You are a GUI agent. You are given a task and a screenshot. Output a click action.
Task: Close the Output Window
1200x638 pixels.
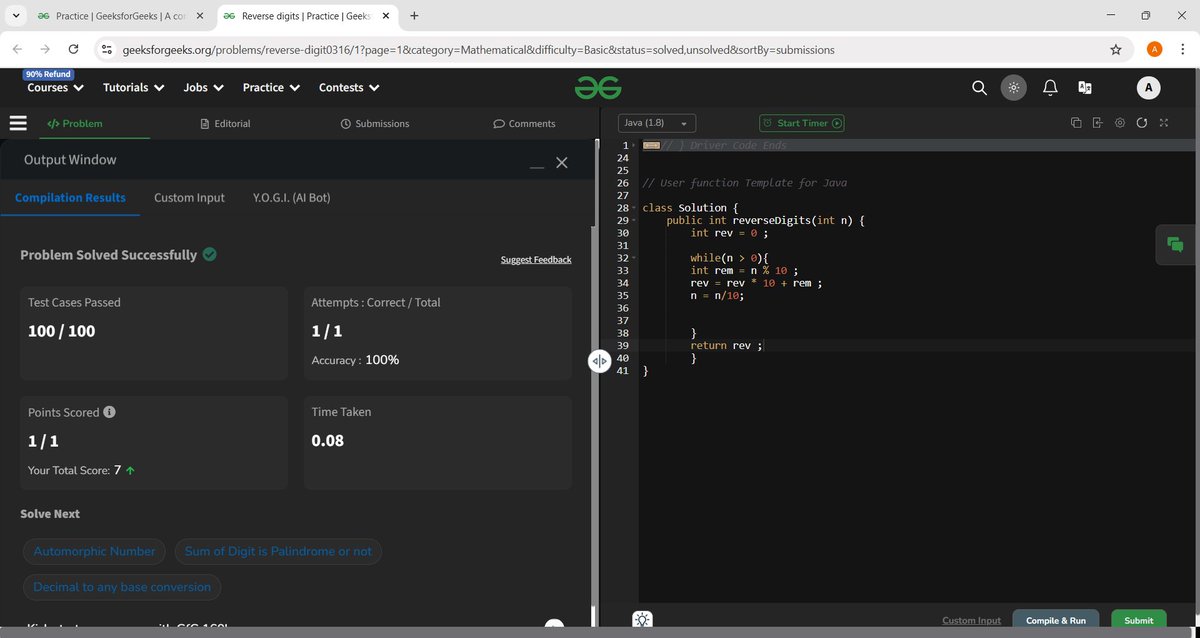562,162
